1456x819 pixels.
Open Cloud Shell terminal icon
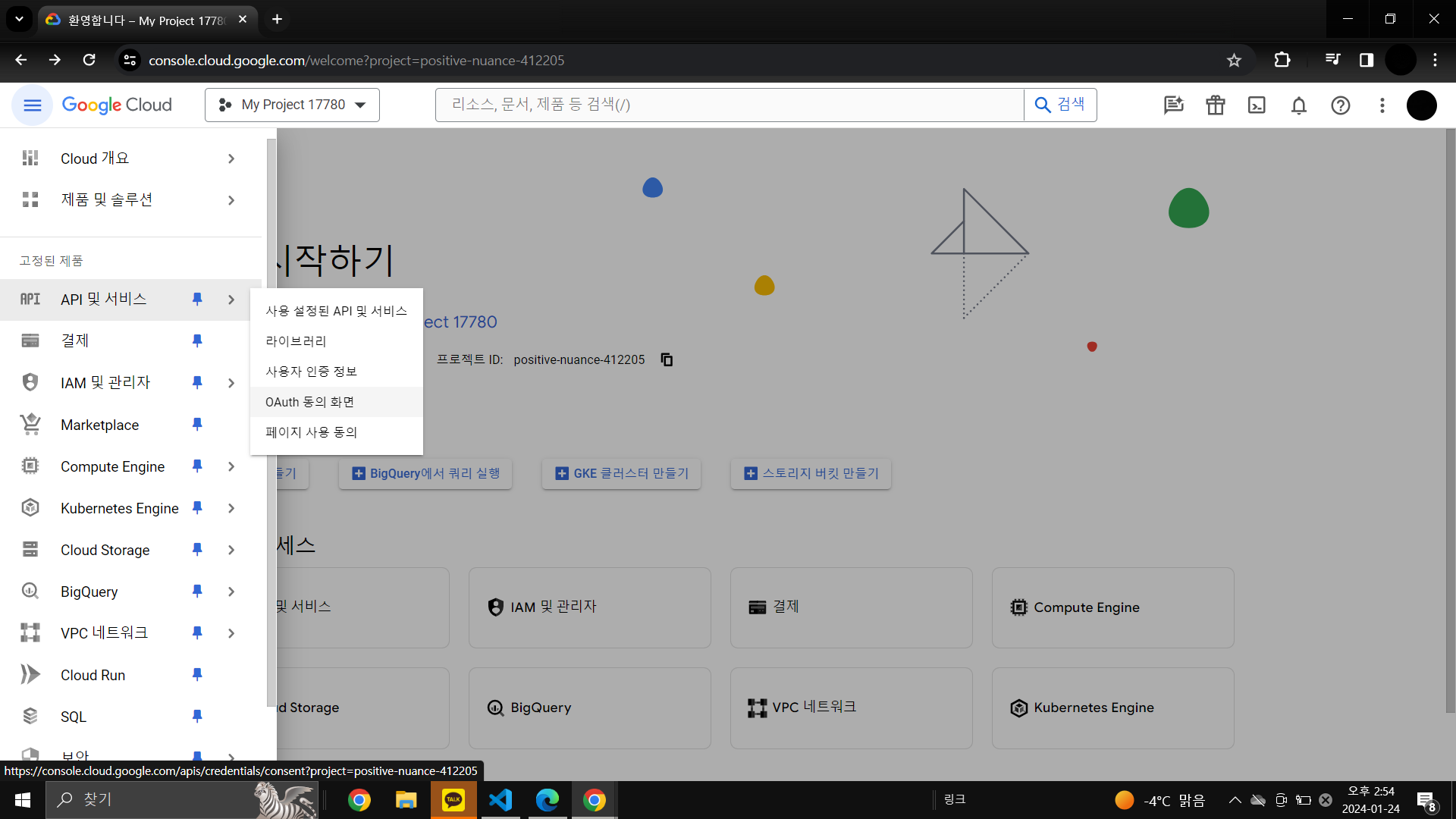point(1257,105)
